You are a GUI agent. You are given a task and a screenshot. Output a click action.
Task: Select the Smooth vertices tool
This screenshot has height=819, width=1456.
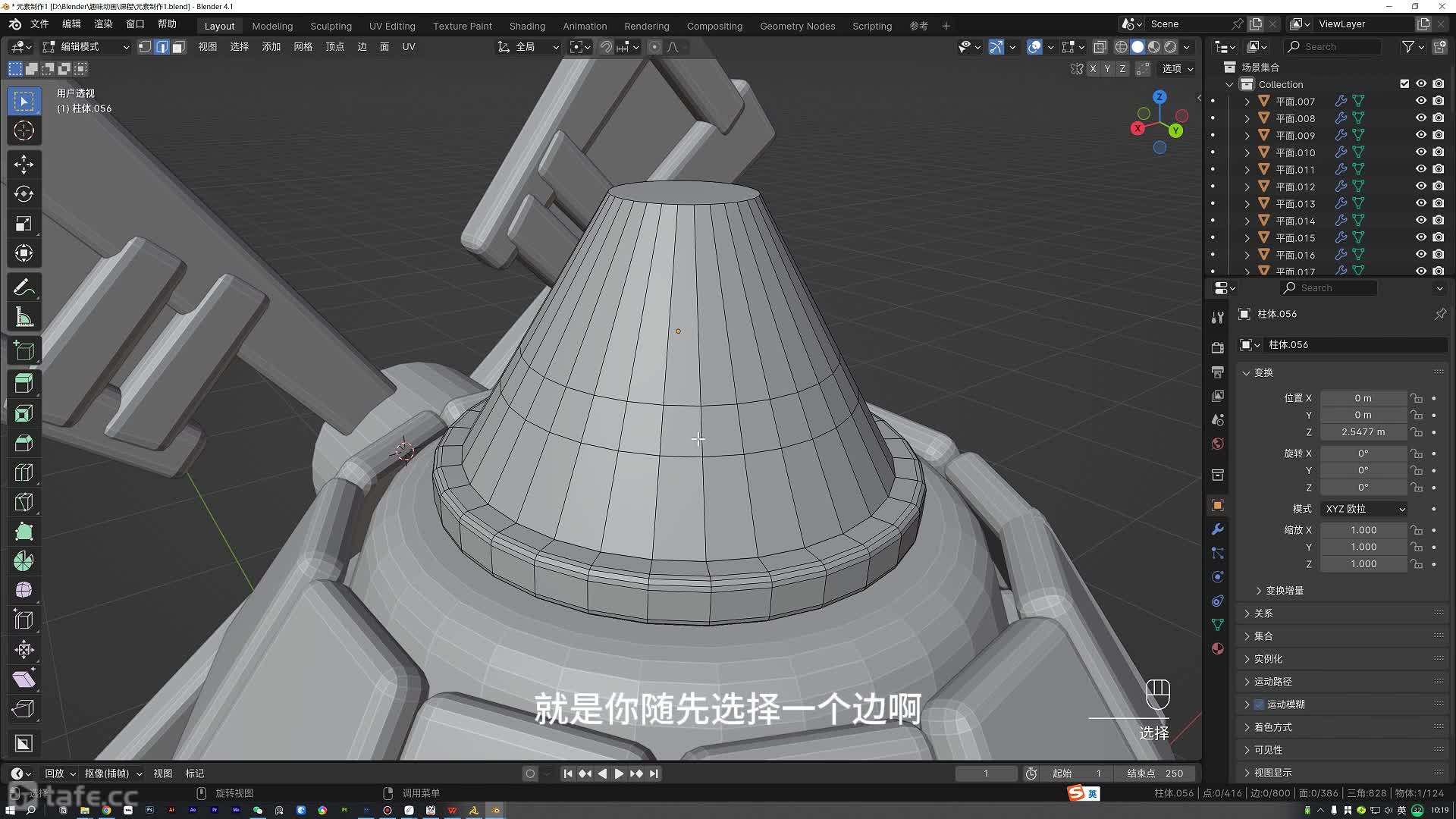(x=24, y=591)
